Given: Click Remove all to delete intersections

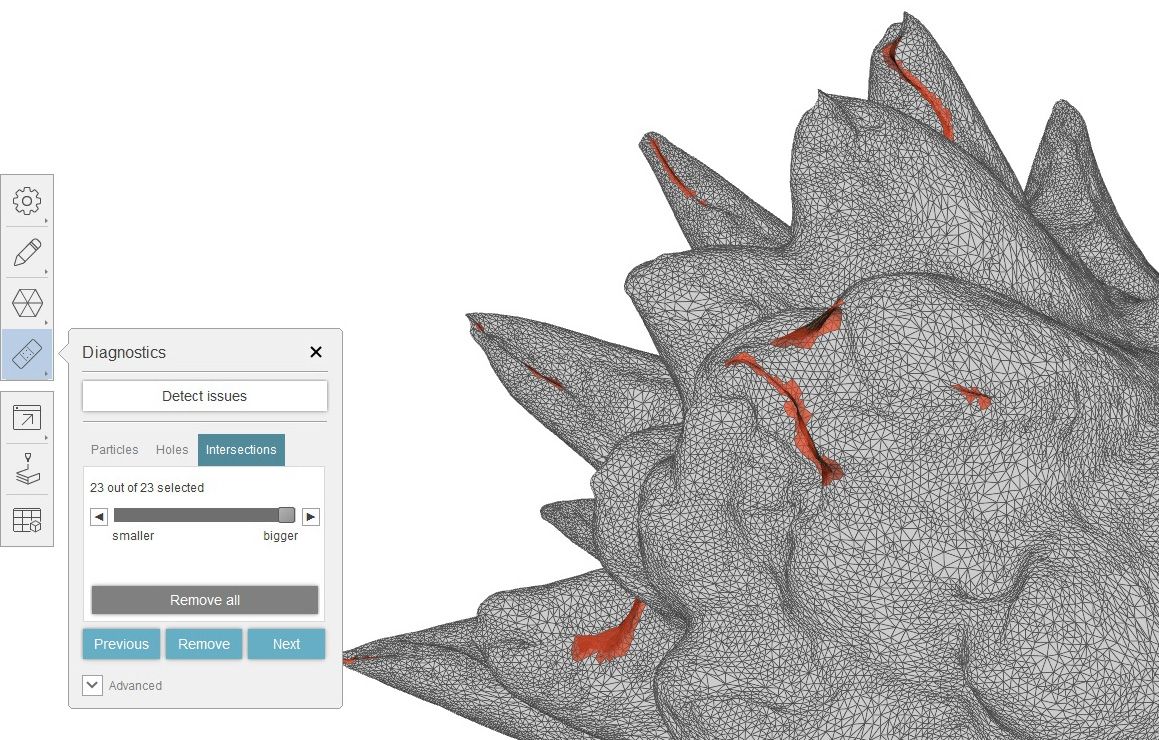Looking at the screenshot, I should coord(204,599).
